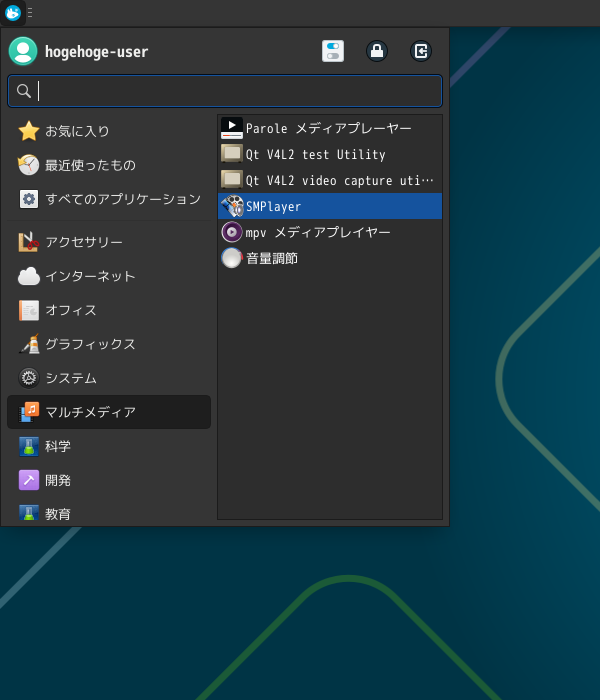The height and width of the screenshot is (700, 600).
Task: Open settings via the toggle switches icon
Action: click(333, 51)
